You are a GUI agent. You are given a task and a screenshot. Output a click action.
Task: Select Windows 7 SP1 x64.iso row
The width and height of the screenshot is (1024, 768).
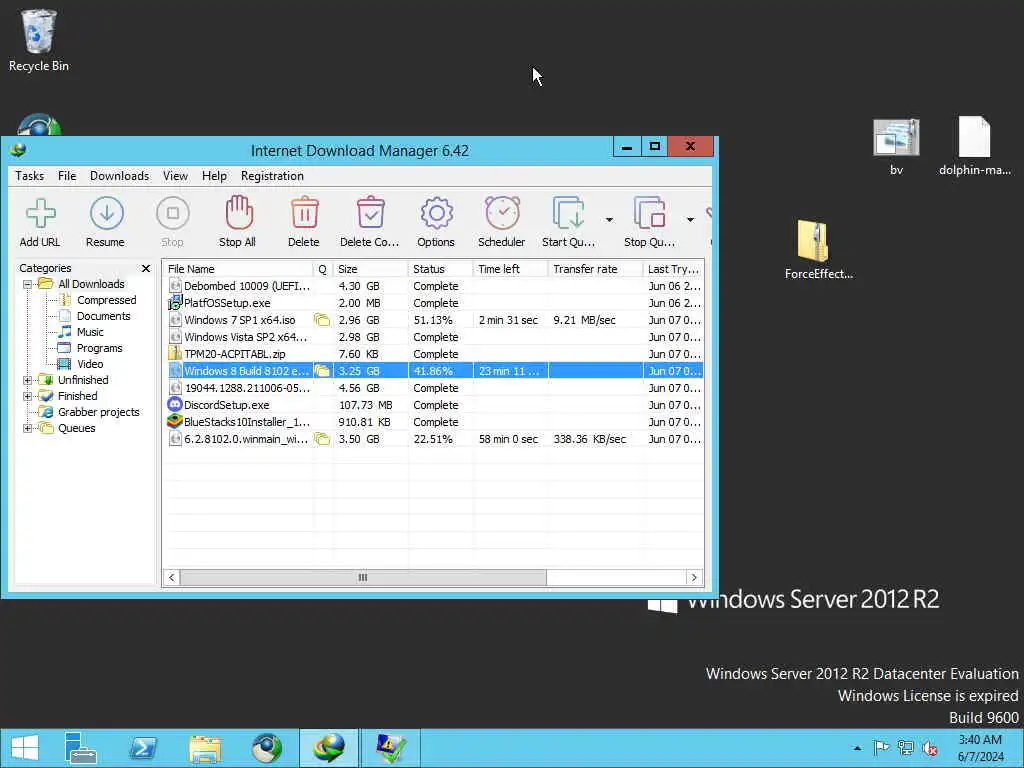[434, 320]
